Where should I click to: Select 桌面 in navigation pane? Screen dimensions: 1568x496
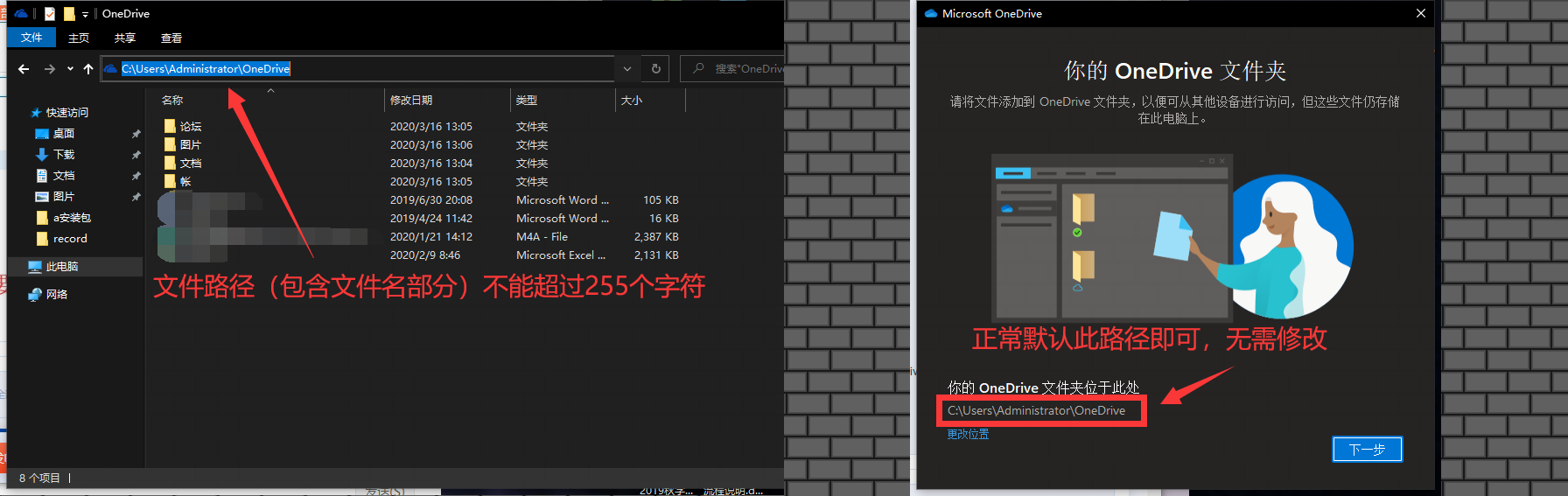64,133
